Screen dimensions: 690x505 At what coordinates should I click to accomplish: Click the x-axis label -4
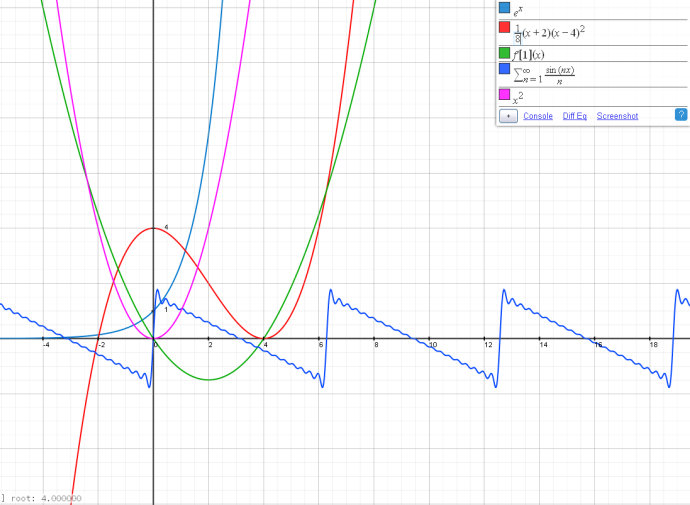click(46, 345)
